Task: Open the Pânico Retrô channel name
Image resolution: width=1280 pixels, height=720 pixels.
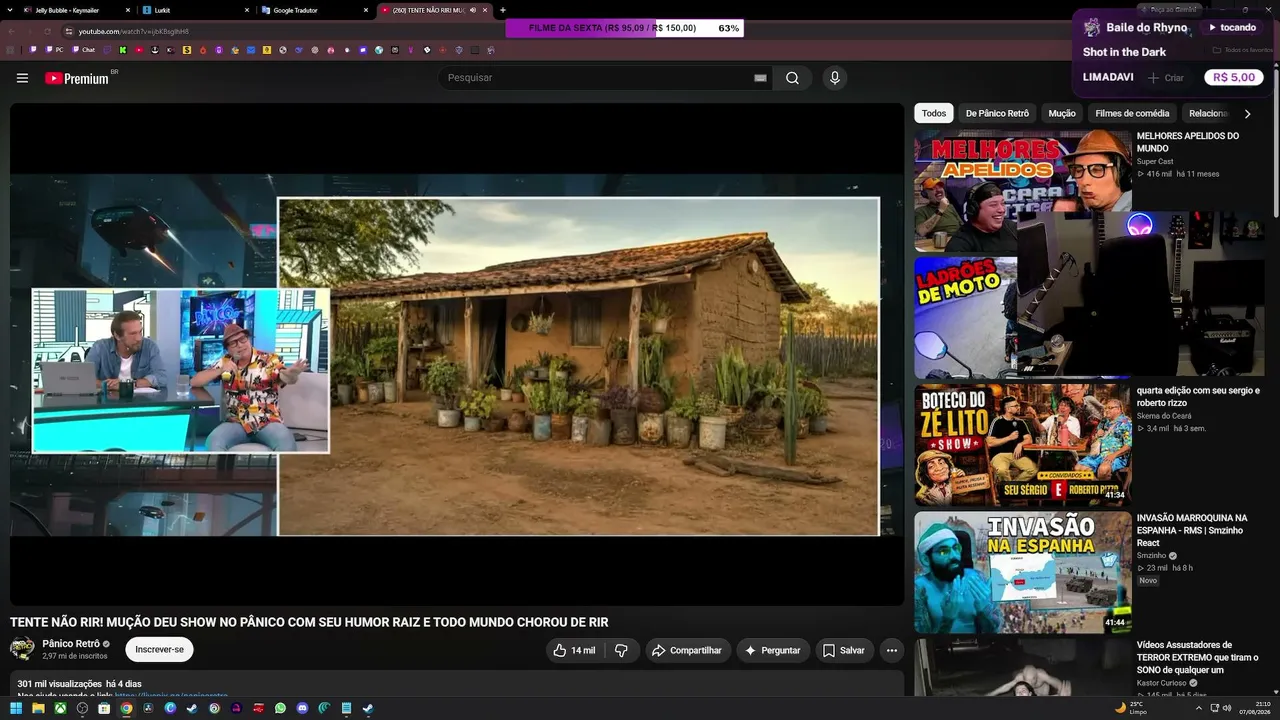Action: pos(71,644)
